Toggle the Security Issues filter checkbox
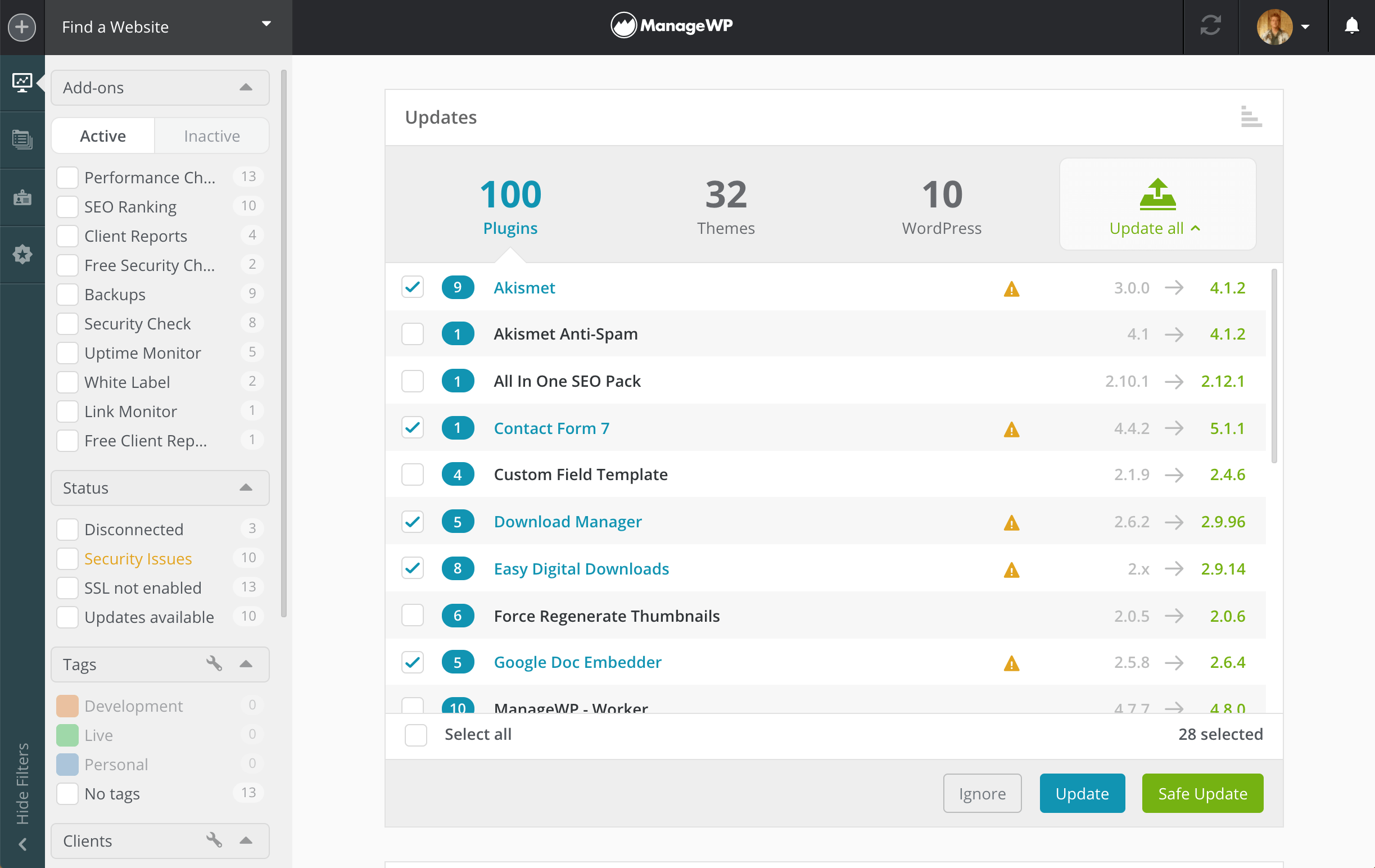The height and width of the screenshot is (868, 1375). 68,558
